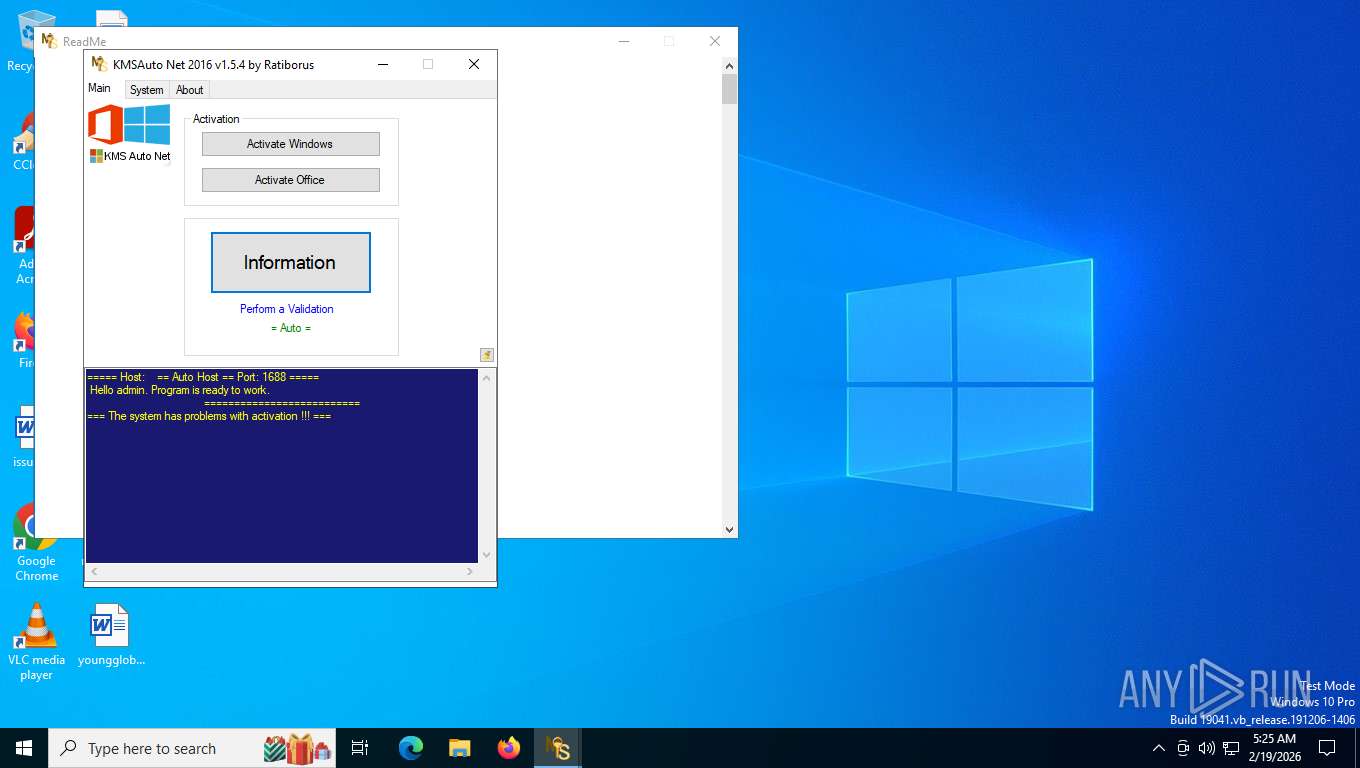The width and height of the screenshot is (1360, 768).
Task: Close the ReadMe window
Action: 715,41
